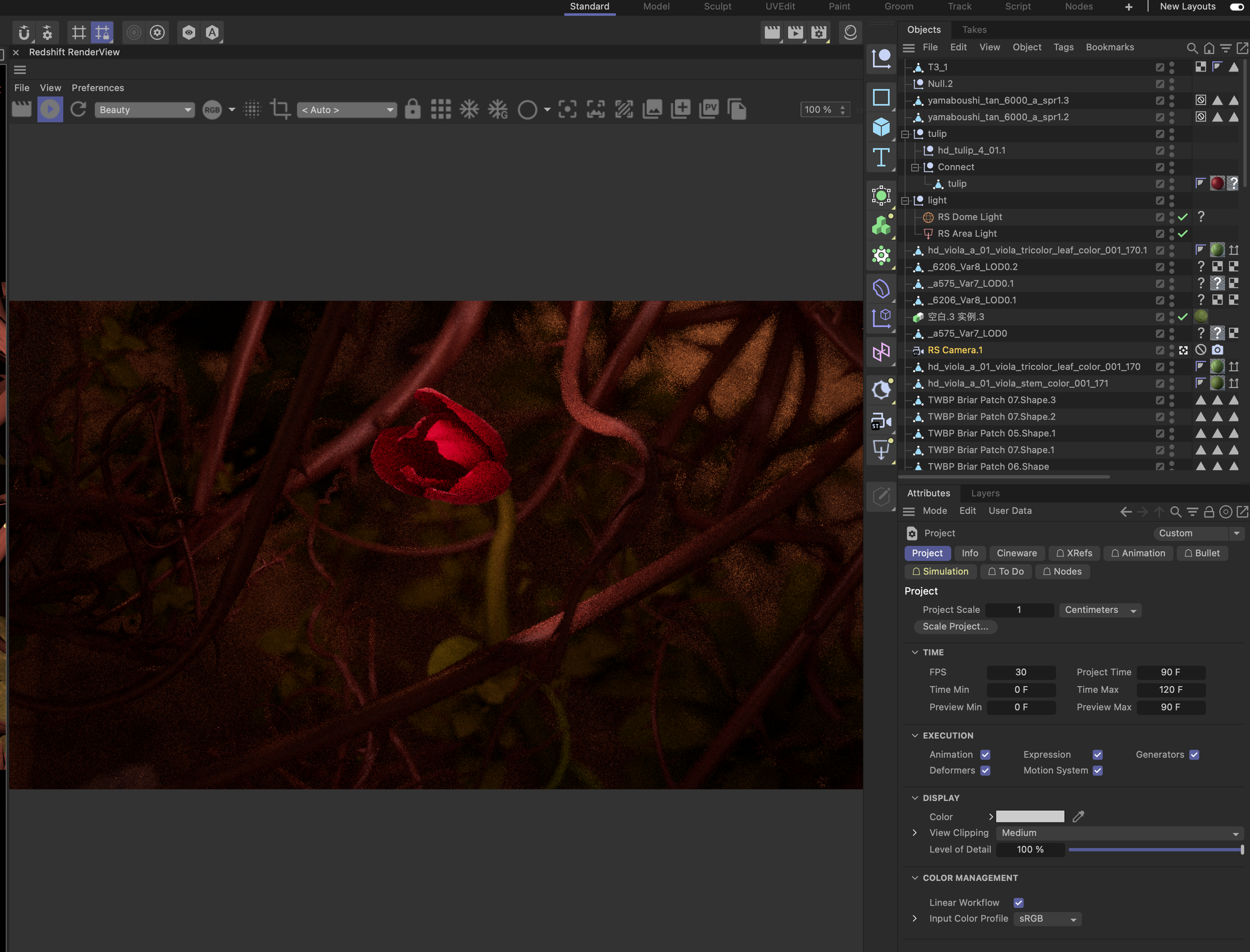Viewport: 1250px width, 952px height.
Task: Open the Objects panel search icon
Action: click(1191, 48)
